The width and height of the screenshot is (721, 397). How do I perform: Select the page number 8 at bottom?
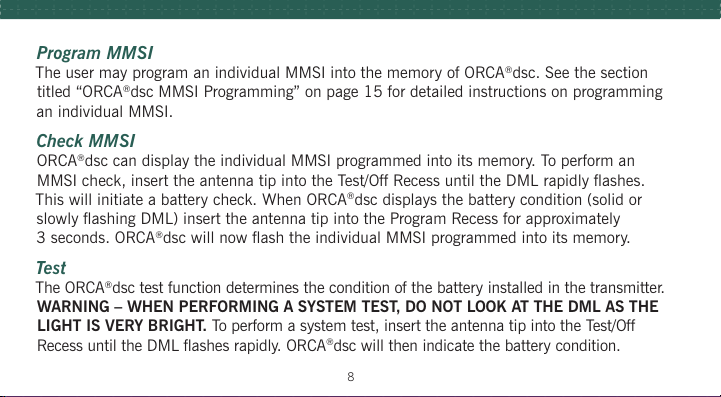pos(350,377)
